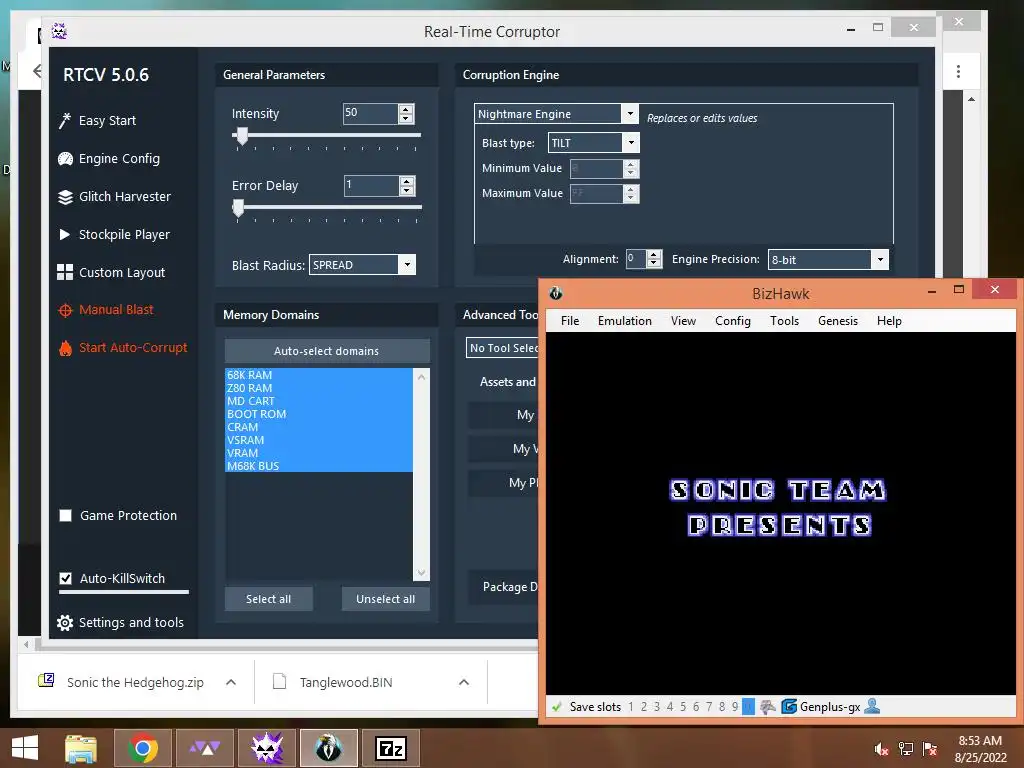Click RTCV logo icon in title bar

point(59,31)
